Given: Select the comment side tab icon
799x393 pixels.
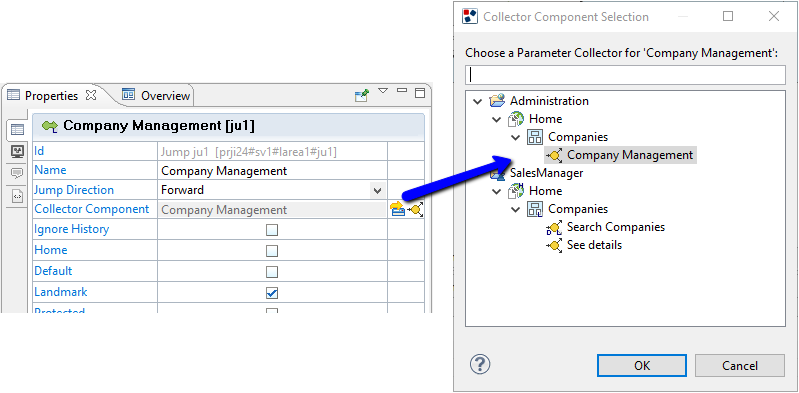Looking at the screenshot, I should [17, 174].
